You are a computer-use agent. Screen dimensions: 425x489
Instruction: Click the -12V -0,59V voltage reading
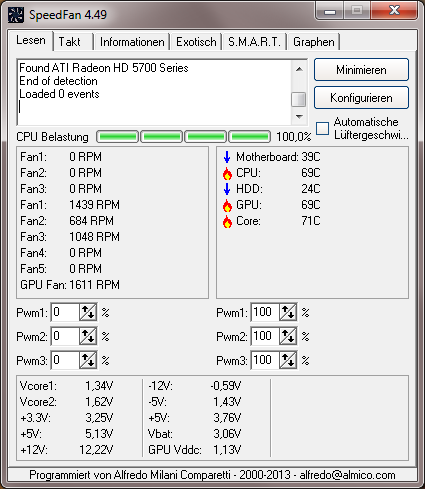(195, 386)
